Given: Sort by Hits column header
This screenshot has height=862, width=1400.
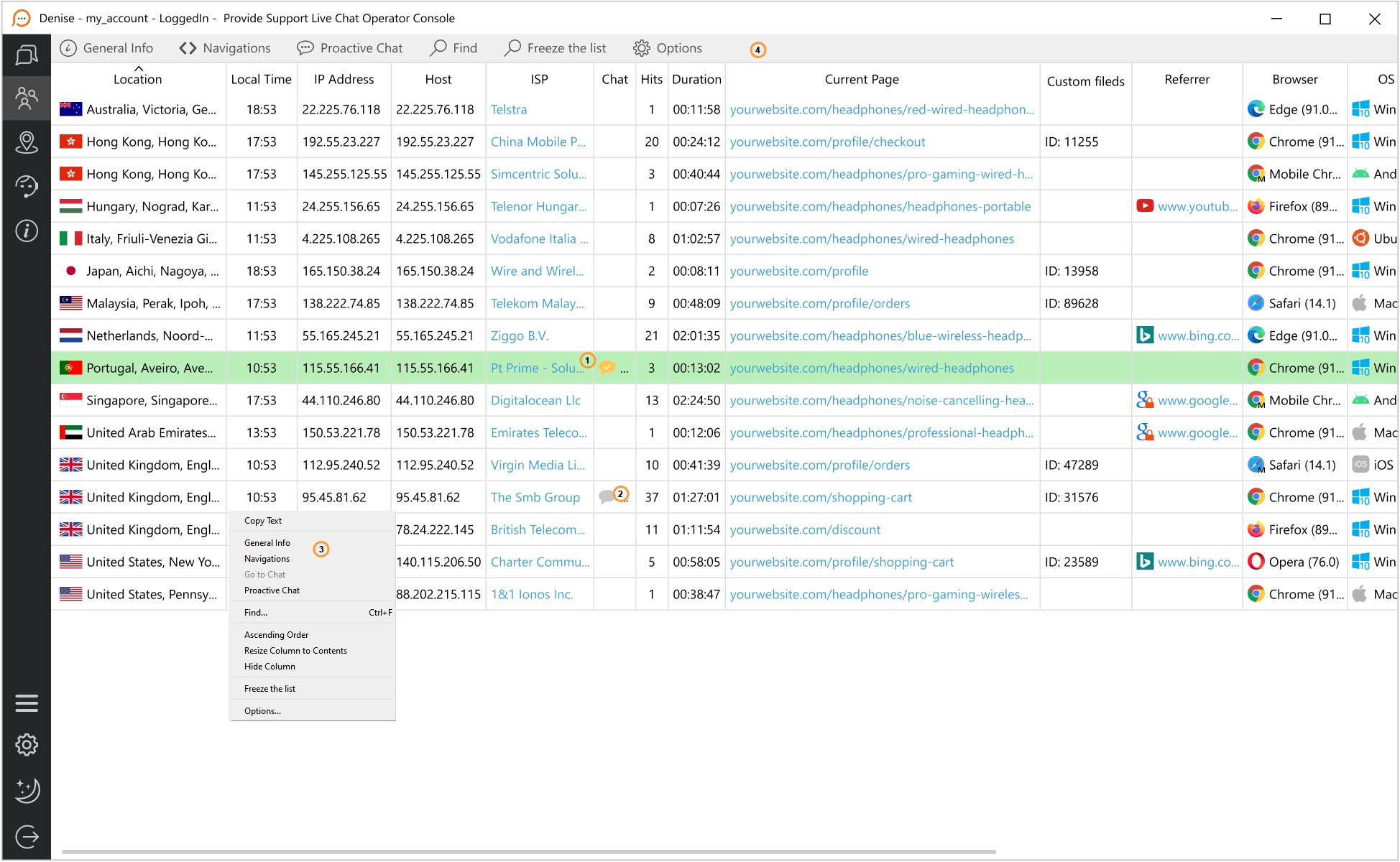Looking at the screenshot, I should coord(652,79).
